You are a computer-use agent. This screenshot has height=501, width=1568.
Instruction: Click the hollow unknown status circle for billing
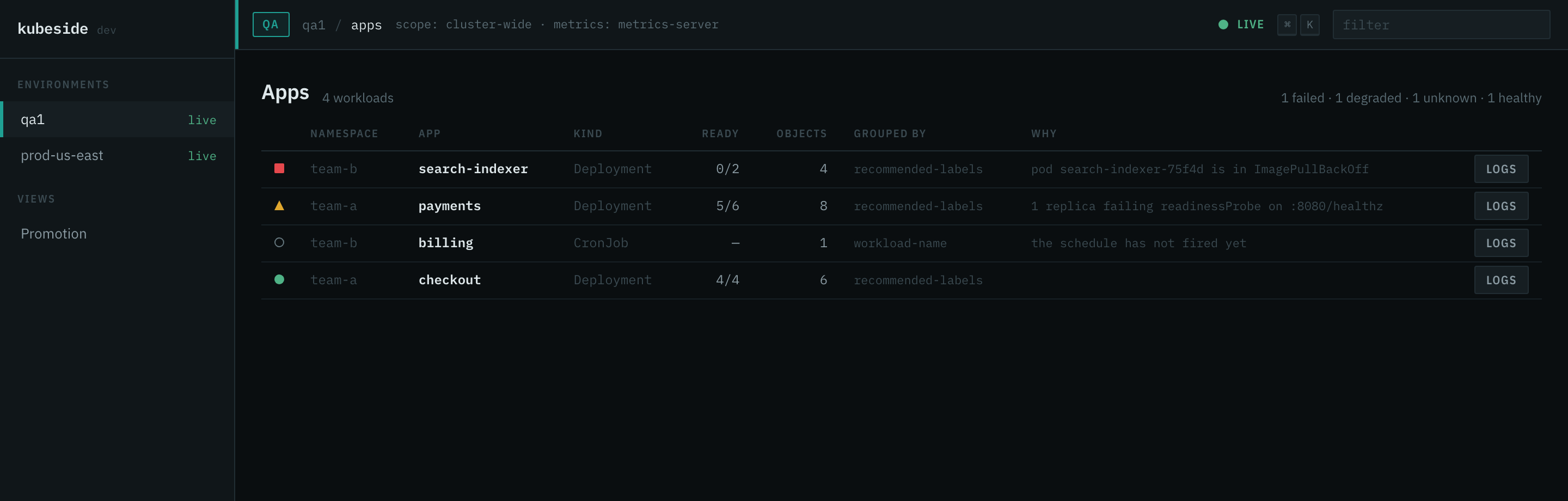point(279,242)
